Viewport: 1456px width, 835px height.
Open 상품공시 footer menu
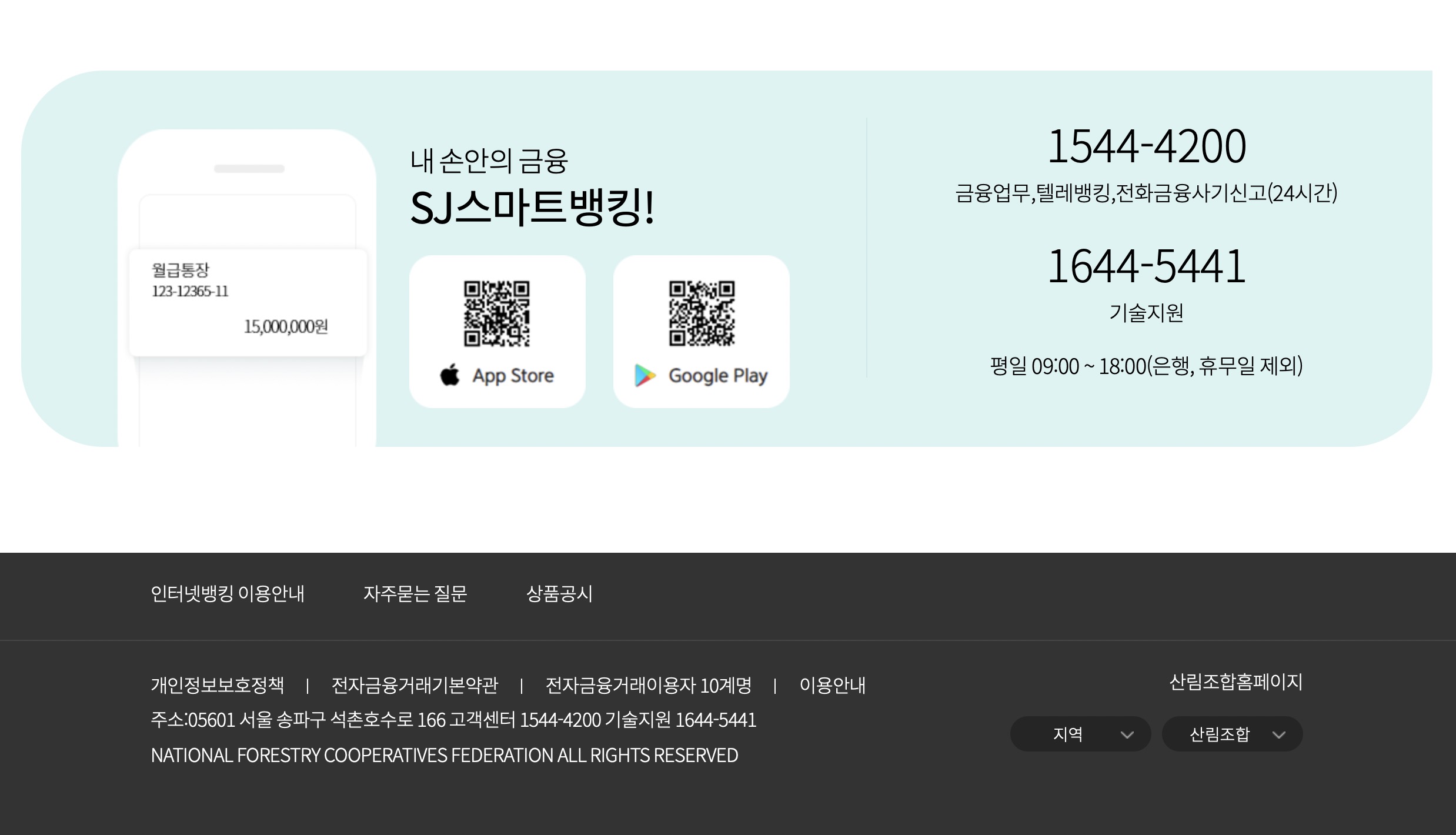click(x=559, y=593)
